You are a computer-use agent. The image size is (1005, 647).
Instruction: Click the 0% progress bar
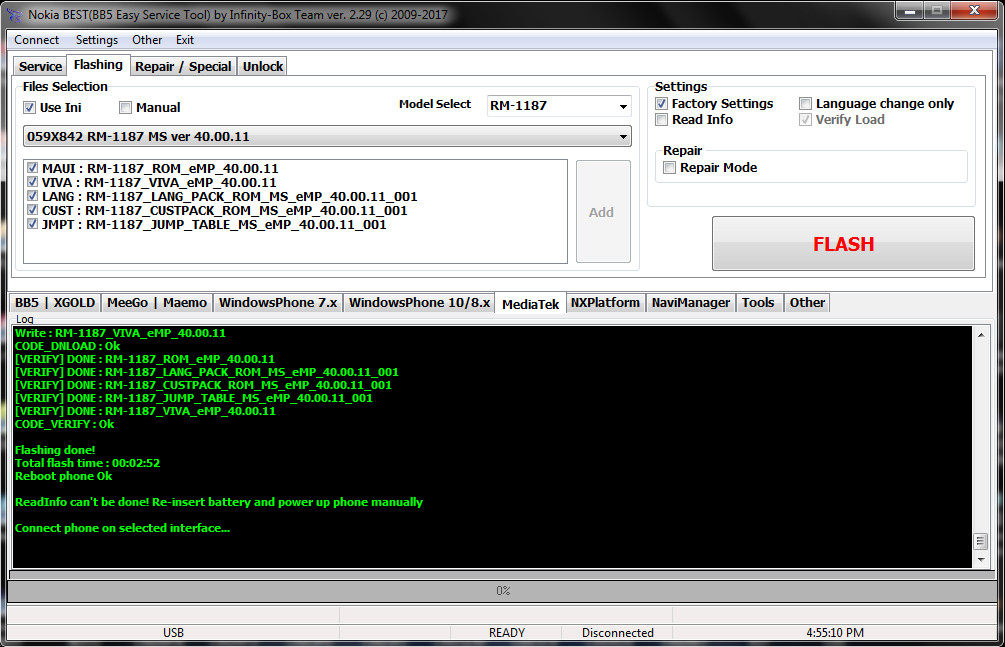point(502,591)
